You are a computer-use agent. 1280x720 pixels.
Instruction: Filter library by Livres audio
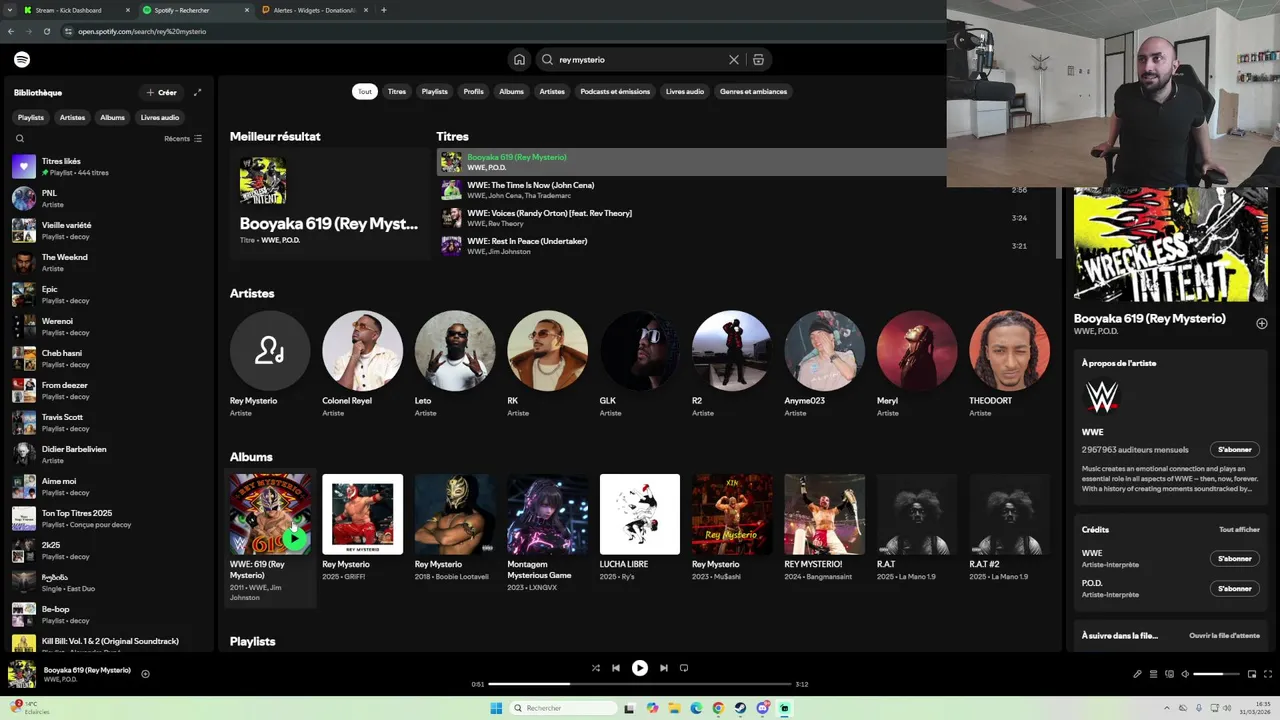click(160, 117)
